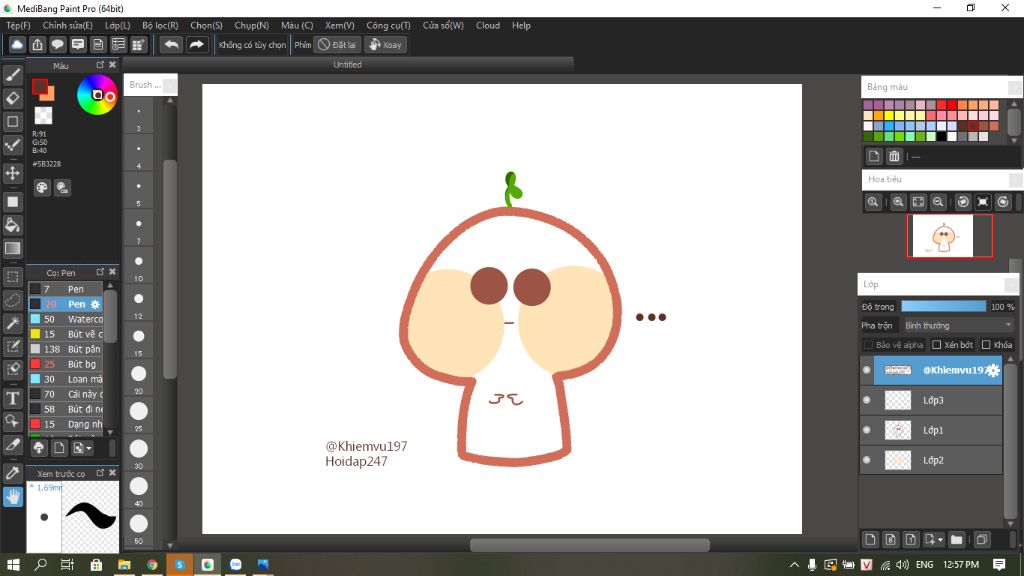Toggle the Xén bớt checkbox
The image size is (1024, 576).
pos(936,345)
